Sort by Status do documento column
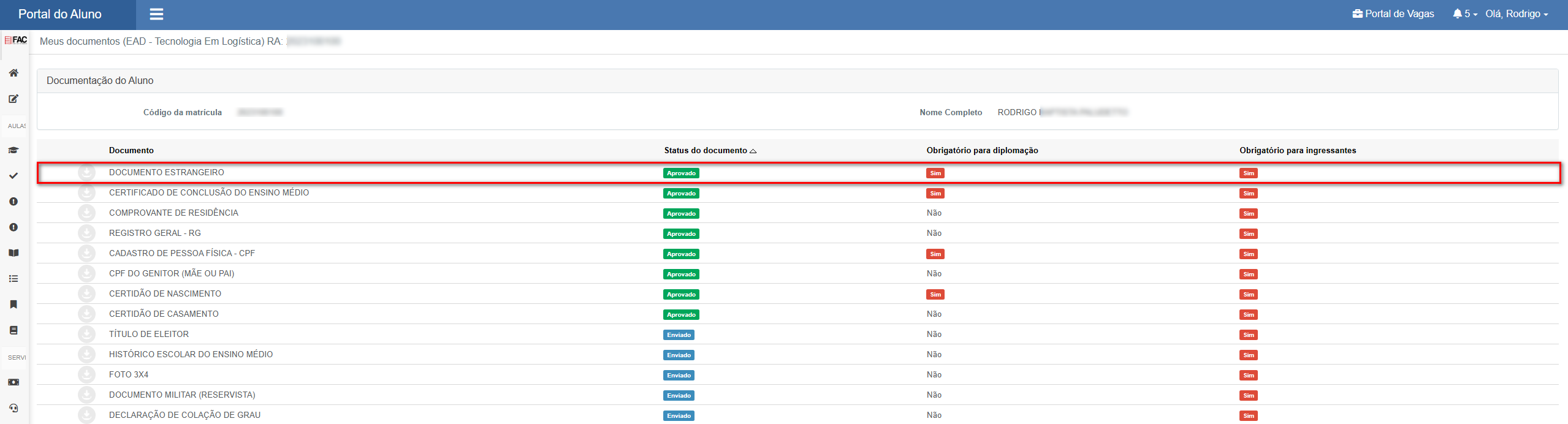This screenshot has height=424, width=1568. click(x=710, y=150)
